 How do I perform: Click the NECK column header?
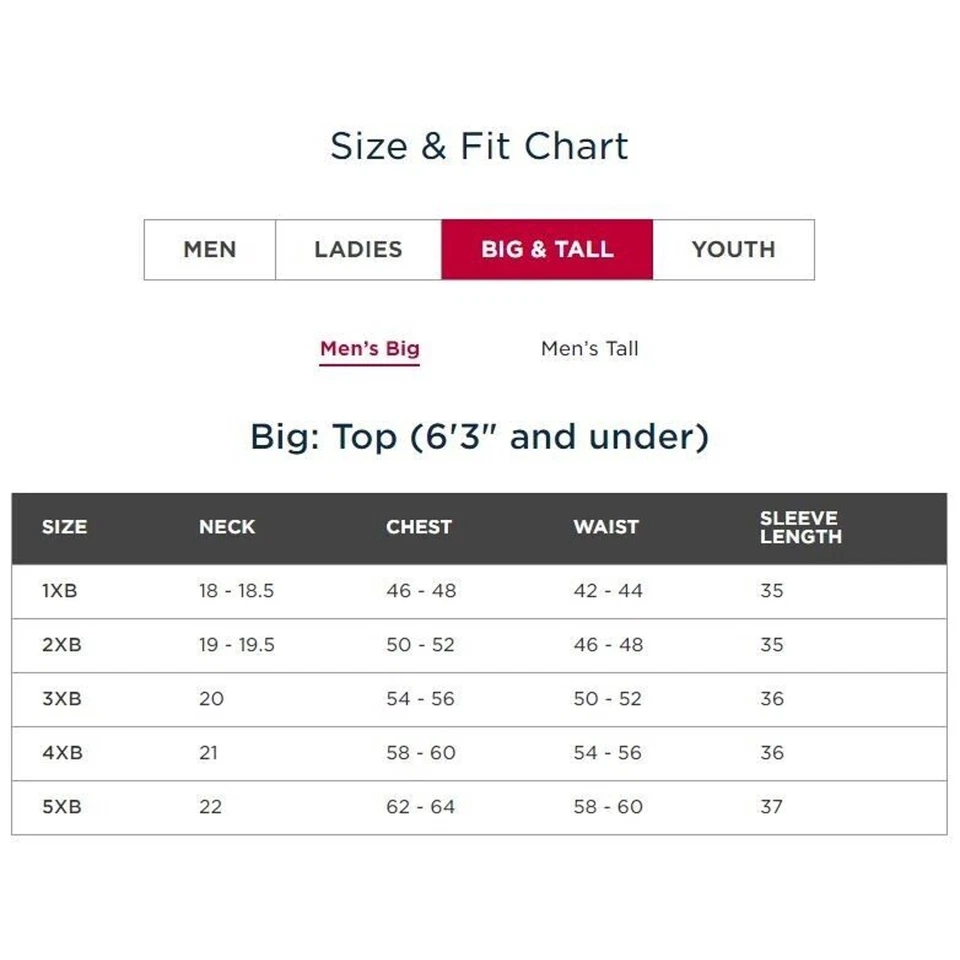tap(227, 527)
